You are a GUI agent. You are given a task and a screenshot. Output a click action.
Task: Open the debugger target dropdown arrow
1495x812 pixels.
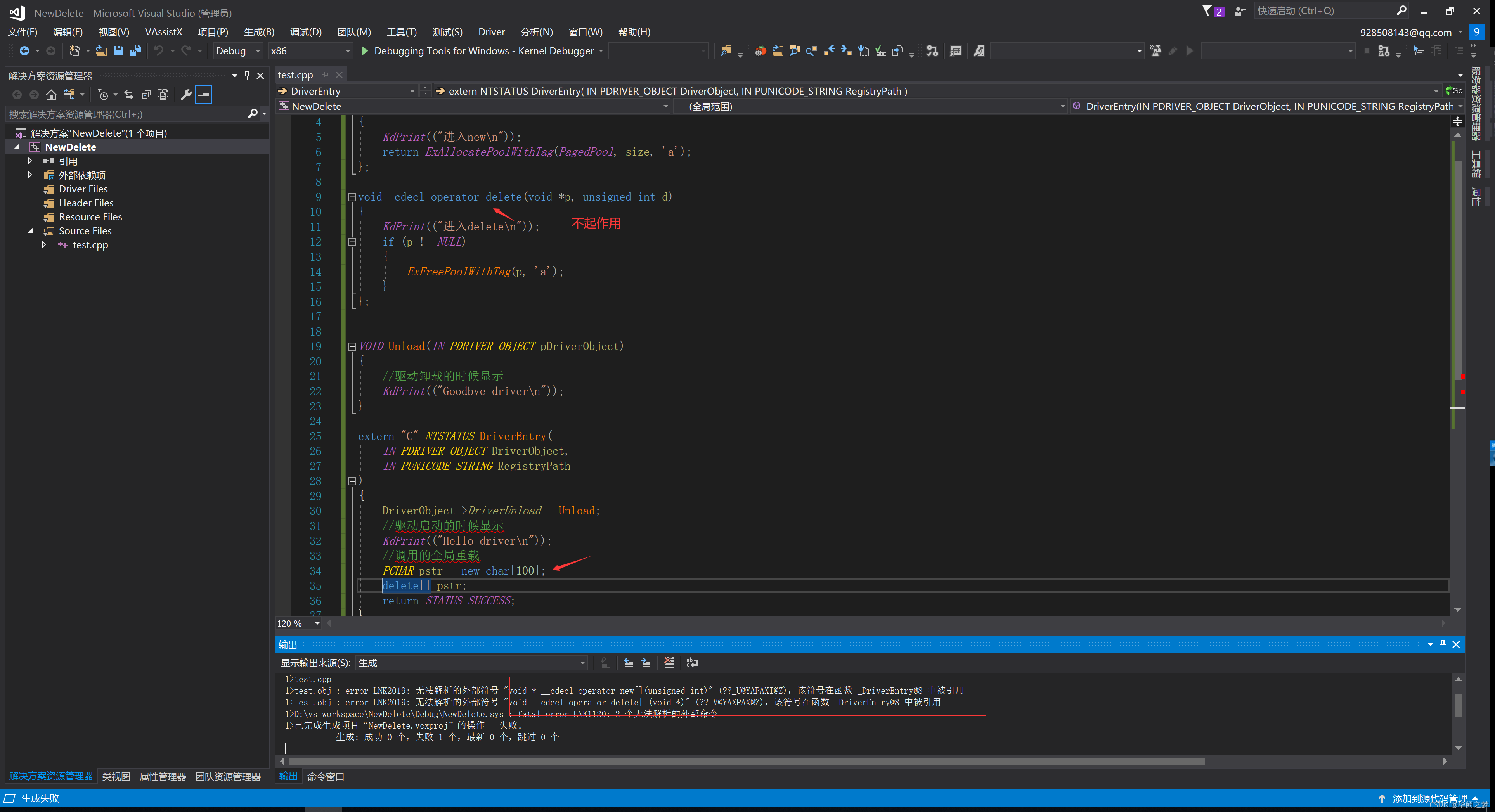coord(601,51)
